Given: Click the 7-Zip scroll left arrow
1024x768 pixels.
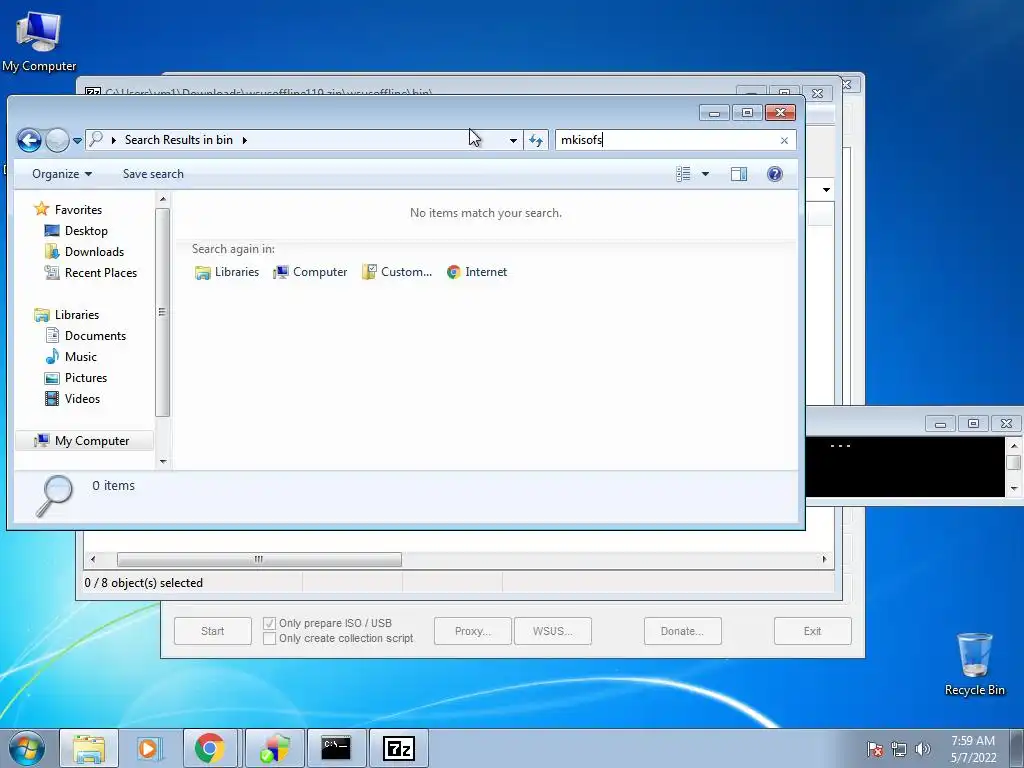Looking at the screenshot, I should pyautogui.click(x=93, y=559).
